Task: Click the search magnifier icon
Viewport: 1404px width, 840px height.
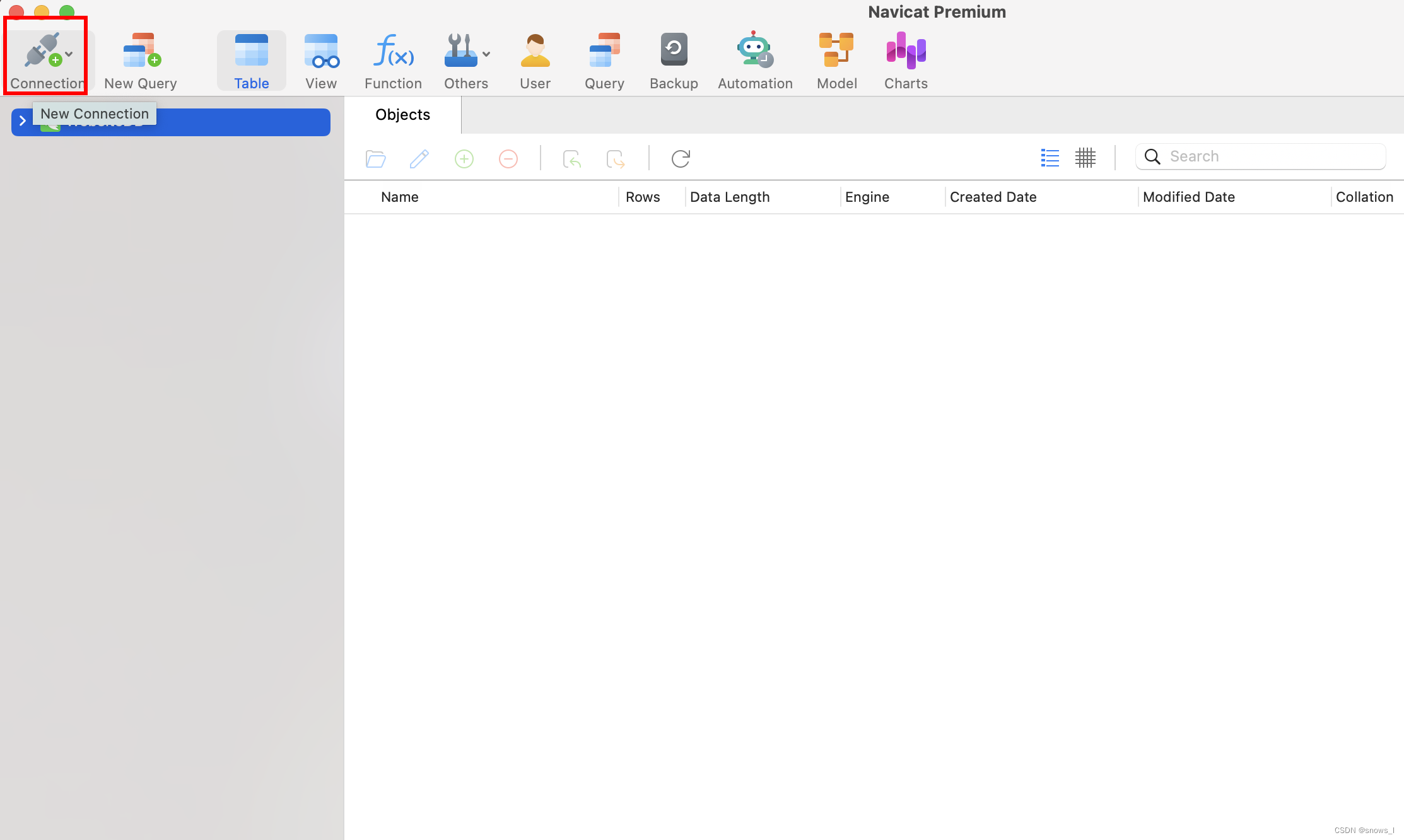Action: point(1152,156)
